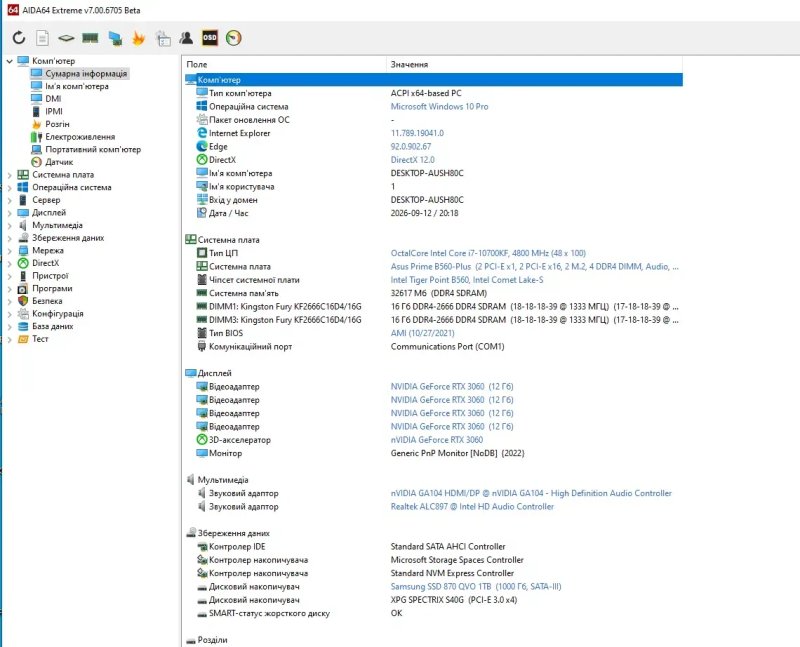Open Електроживлення tree item
The width and height of the screenshot is (800, 647).
(80, 137)
